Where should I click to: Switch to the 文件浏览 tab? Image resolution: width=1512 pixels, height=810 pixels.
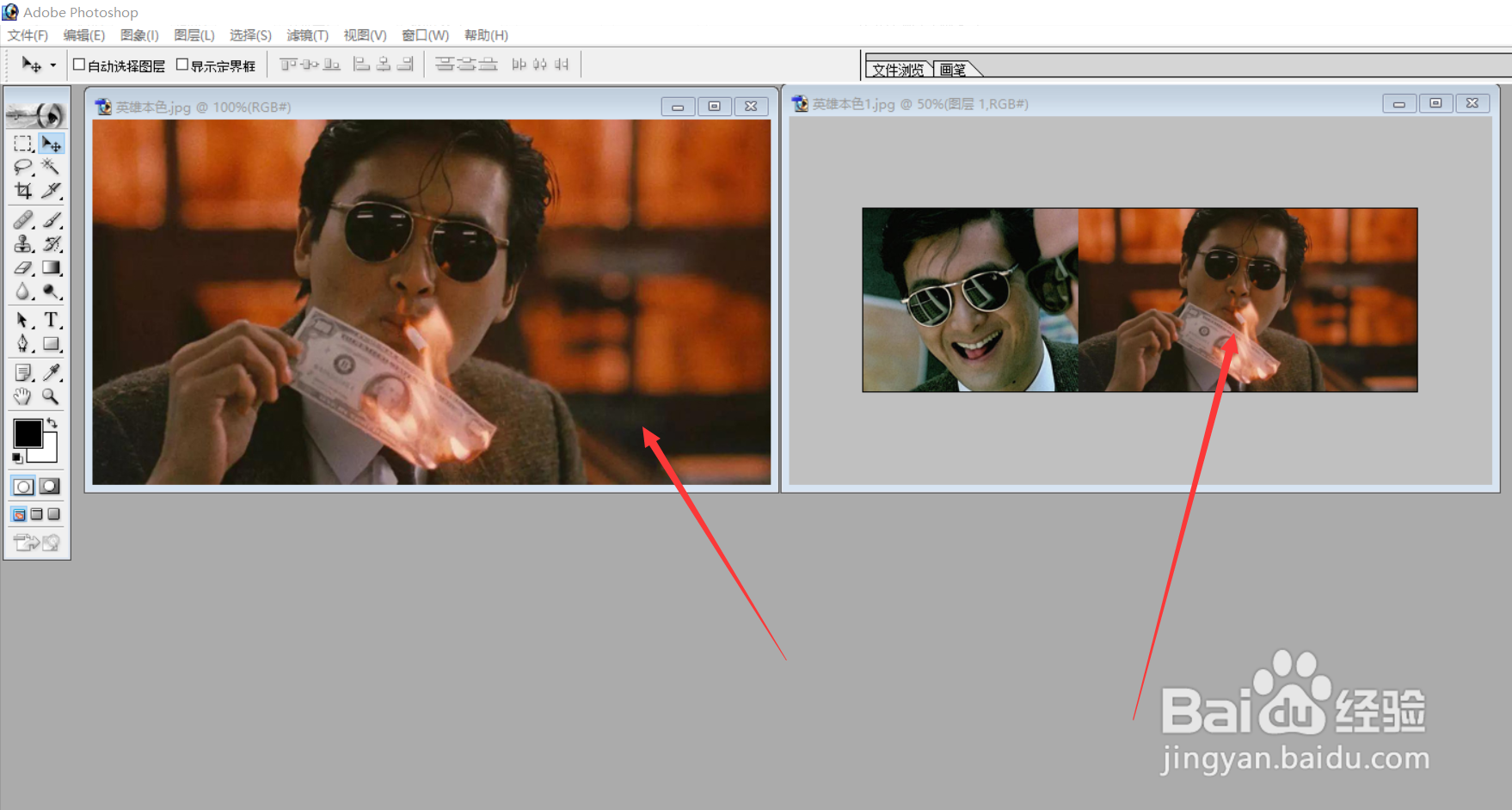pyautogui.click(x=898, y=70)
